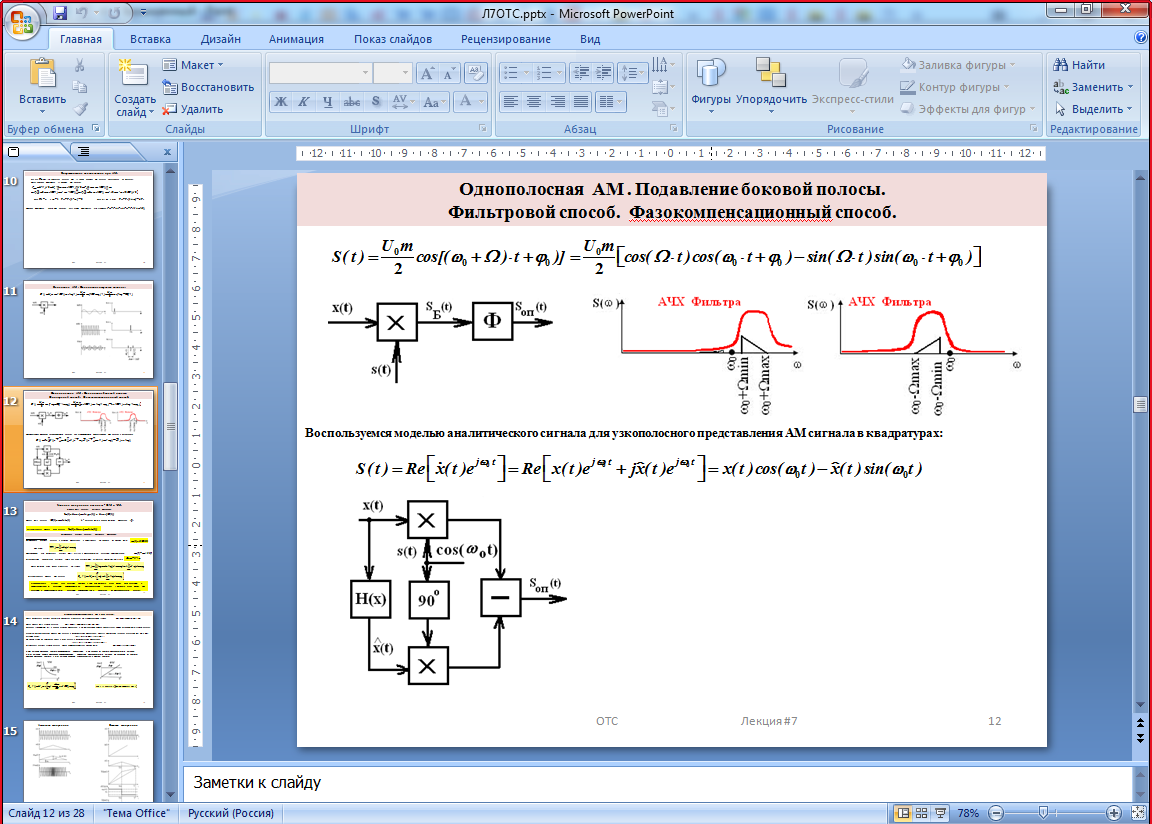Click the Cut scissors icon
Screen dimensions: 1152x824
[x=81, y=65]
